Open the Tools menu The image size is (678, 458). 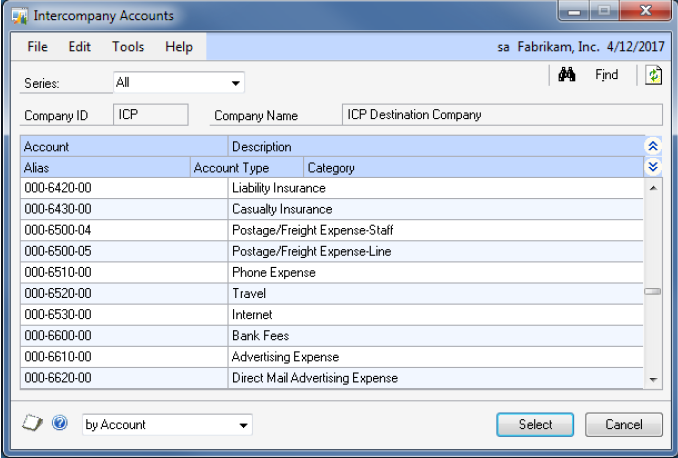[x=128, y=47]
